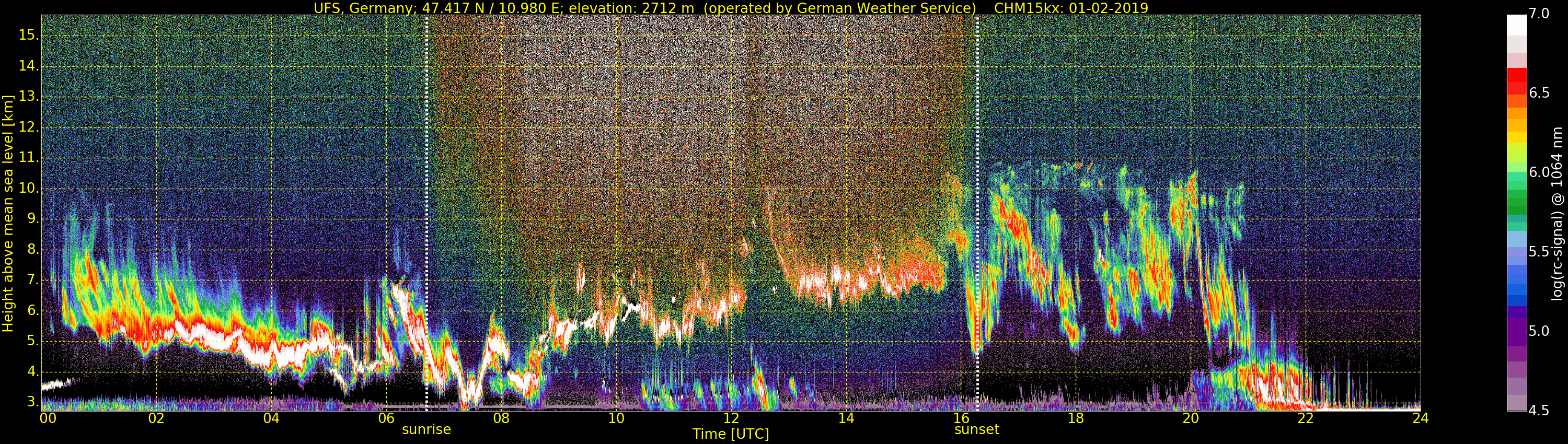1568x444 pixels.
Task: Click the '18' time axis tick label
Action: [1076, 418]
